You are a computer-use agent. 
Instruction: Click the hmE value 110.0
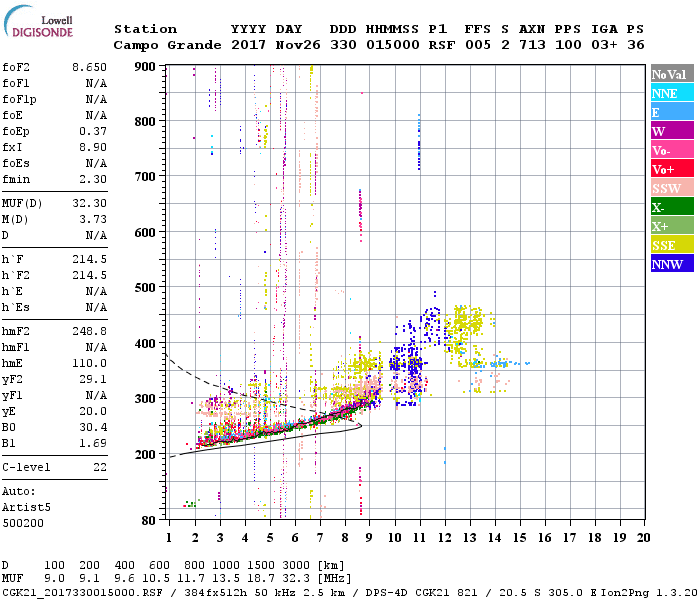(89, 363)
